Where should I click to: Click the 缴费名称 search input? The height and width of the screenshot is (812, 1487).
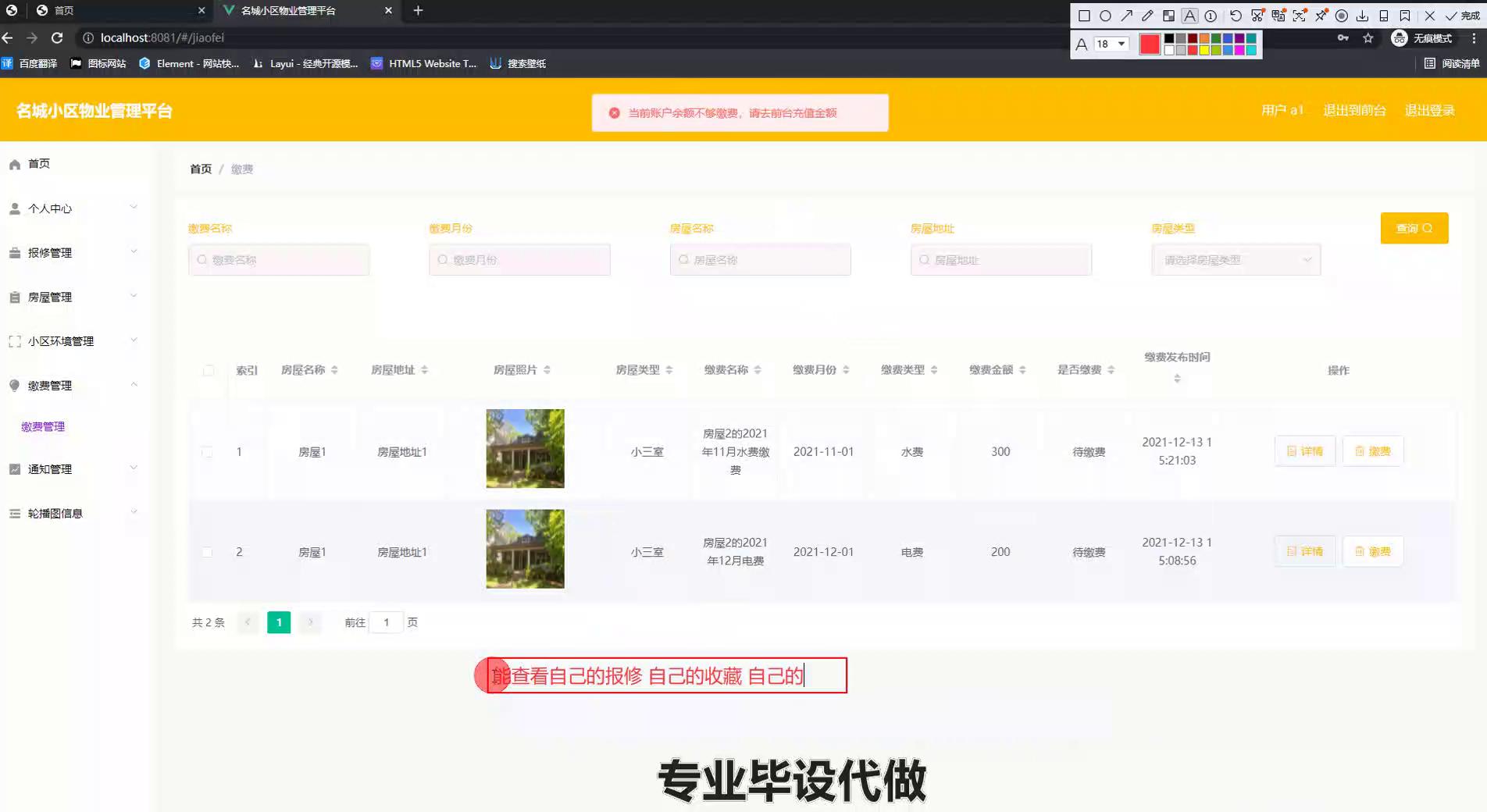pyautogui.click(x=279, y=260)
